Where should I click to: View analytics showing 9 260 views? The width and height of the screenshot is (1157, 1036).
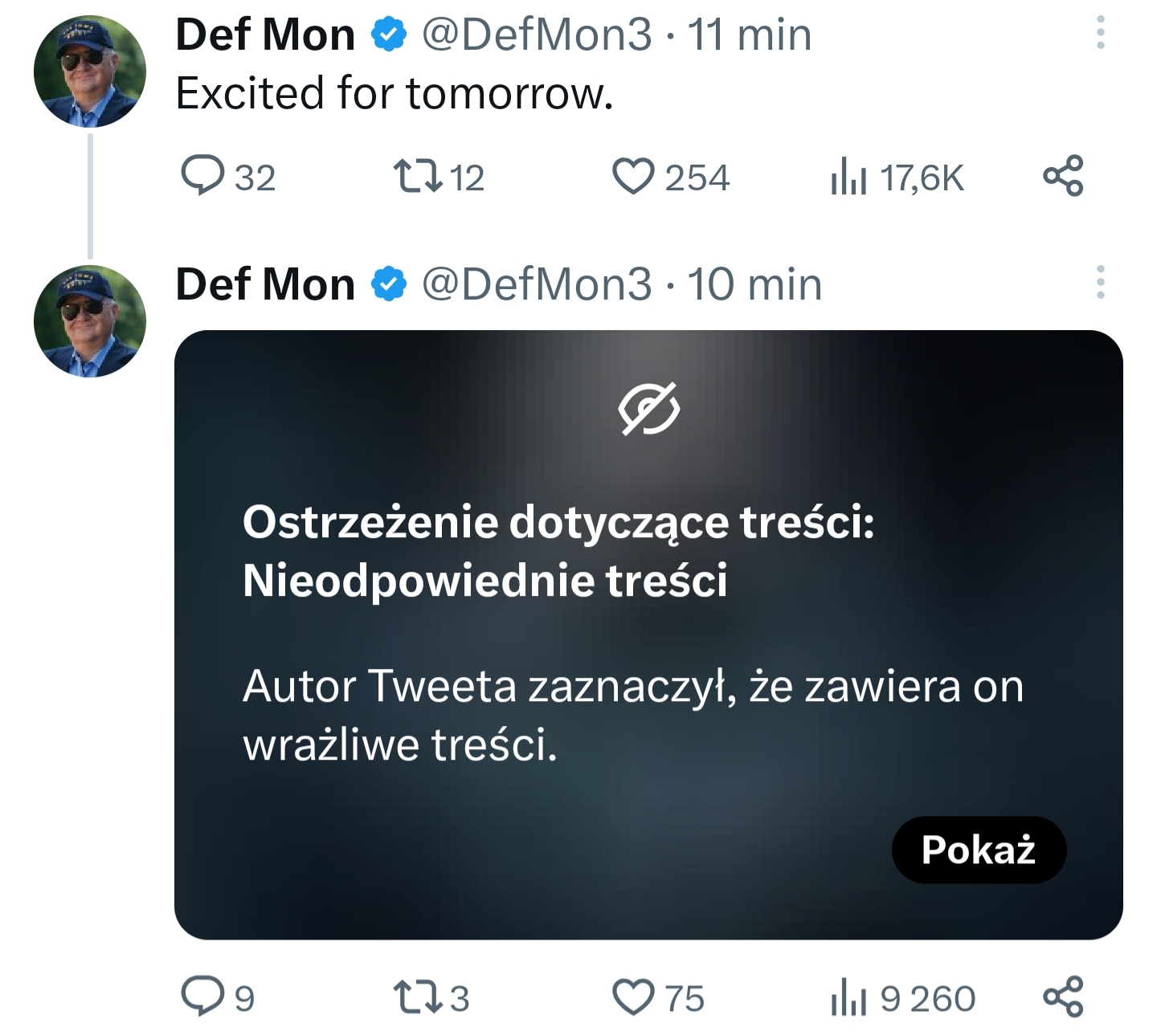pyautogui.click(x=903, y=997)
